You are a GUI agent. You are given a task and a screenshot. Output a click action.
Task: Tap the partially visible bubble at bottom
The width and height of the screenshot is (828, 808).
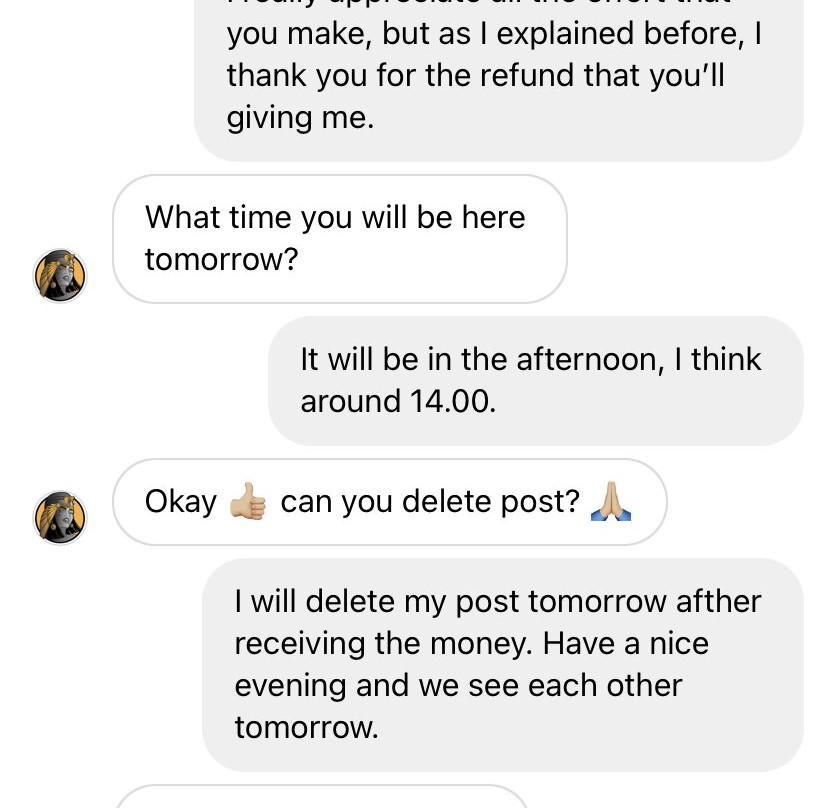coord(321,796)
